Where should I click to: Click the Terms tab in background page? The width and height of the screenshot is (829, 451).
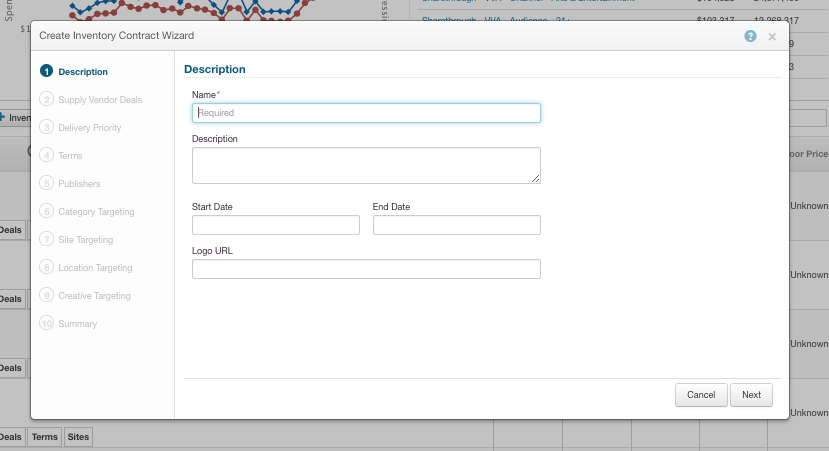pyautogui.click(x=44, y=437)
